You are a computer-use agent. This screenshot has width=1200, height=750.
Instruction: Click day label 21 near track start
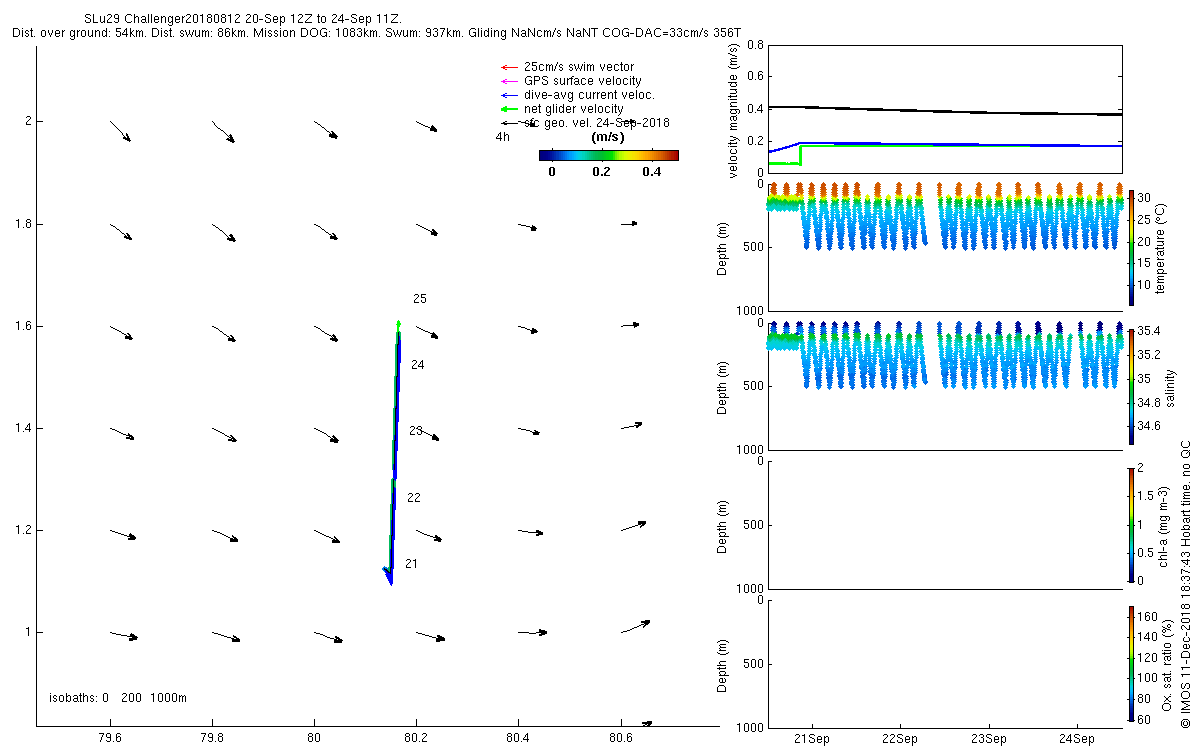coord(411,564)
